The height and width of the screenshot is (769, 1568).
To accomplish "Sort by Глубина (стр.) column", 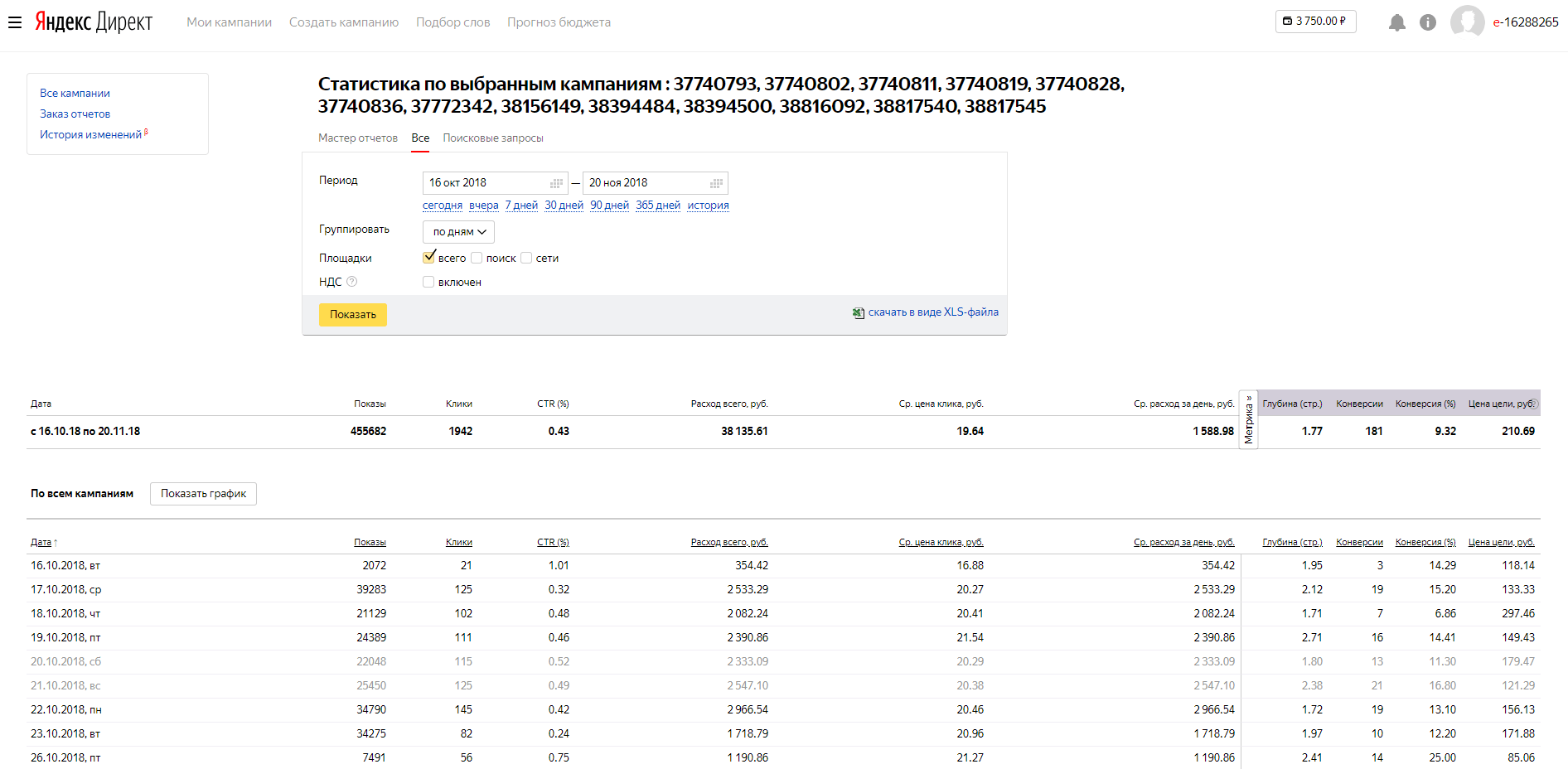I will click(1292, 543).
